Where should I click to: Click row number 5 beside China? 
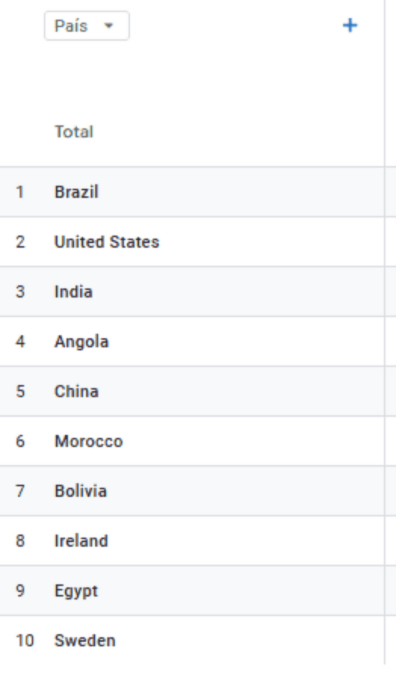tap(20, 391)
